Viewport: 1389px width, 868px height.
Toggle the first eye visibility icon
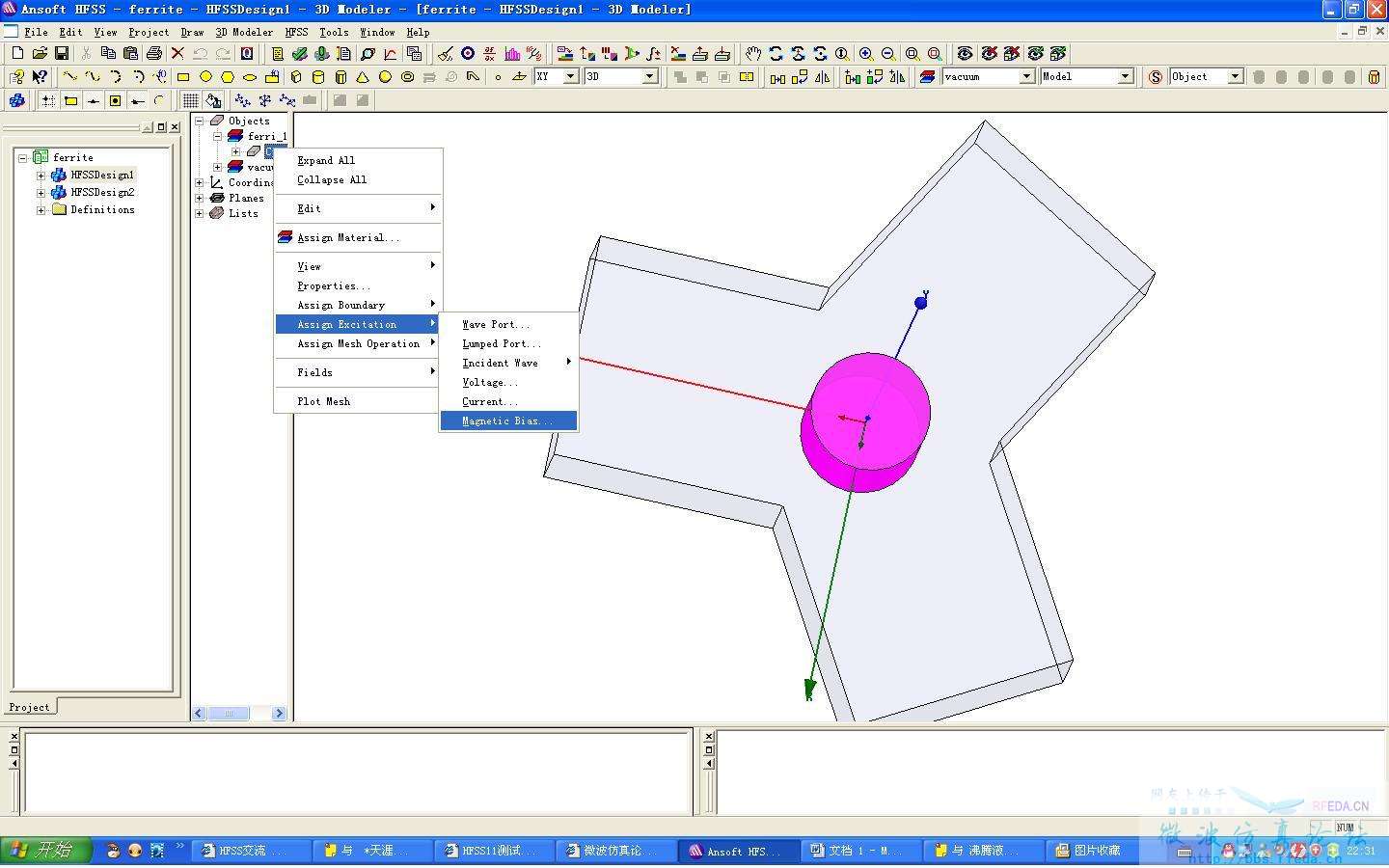(965, 53)
